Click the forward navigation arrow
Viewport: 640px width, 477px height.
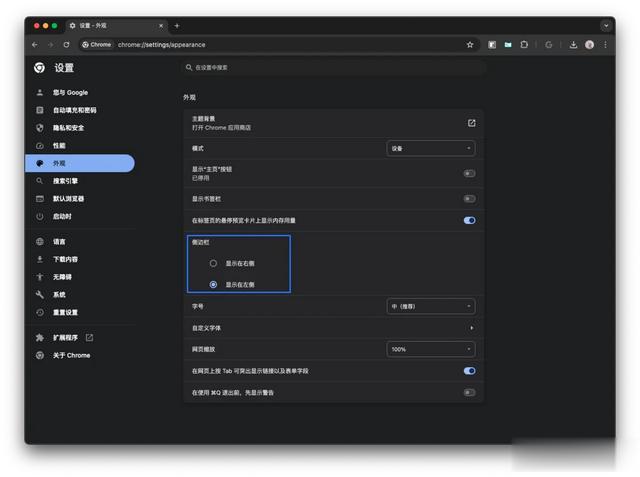[51, 45]
